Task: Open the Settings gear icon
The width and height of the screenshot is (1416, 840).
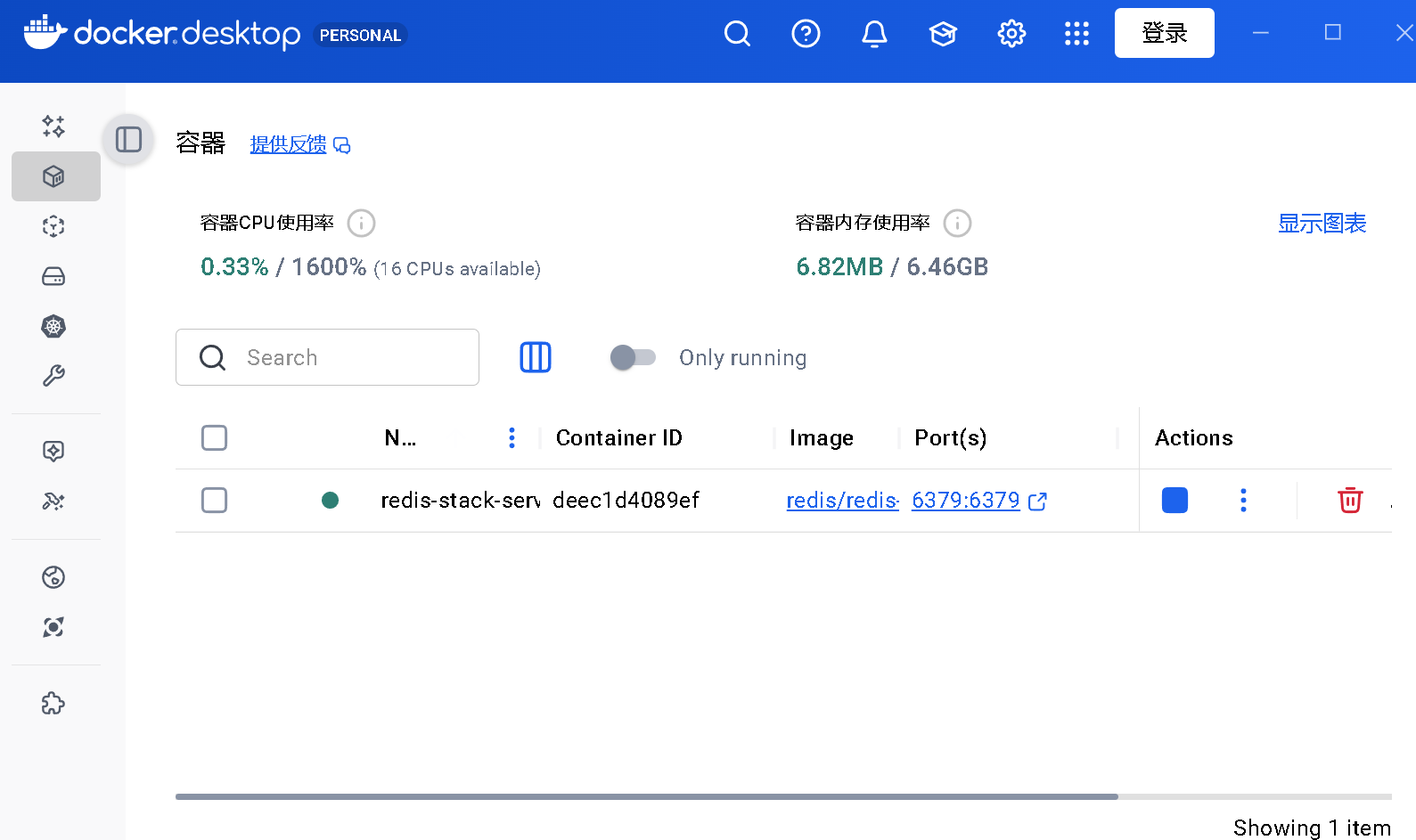Action: pyautogui.click(x=1011, y=34)
